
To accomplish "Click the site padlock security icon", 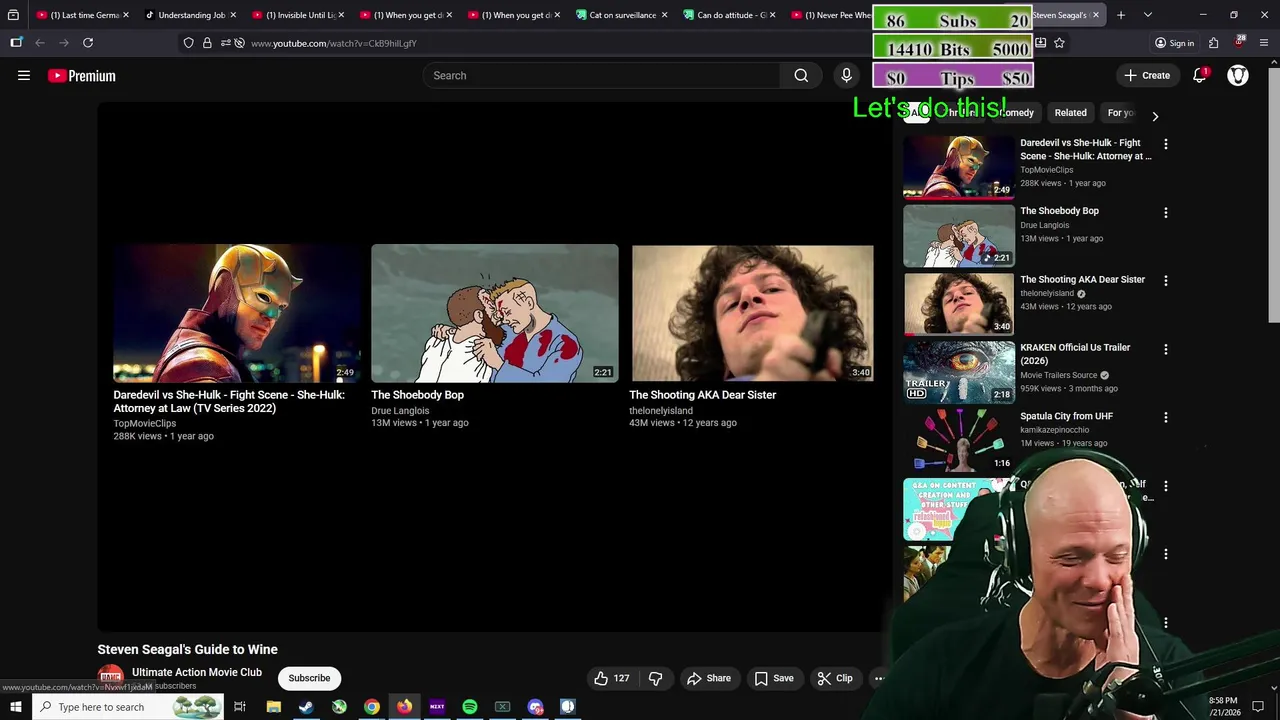I will click(207, 43).
